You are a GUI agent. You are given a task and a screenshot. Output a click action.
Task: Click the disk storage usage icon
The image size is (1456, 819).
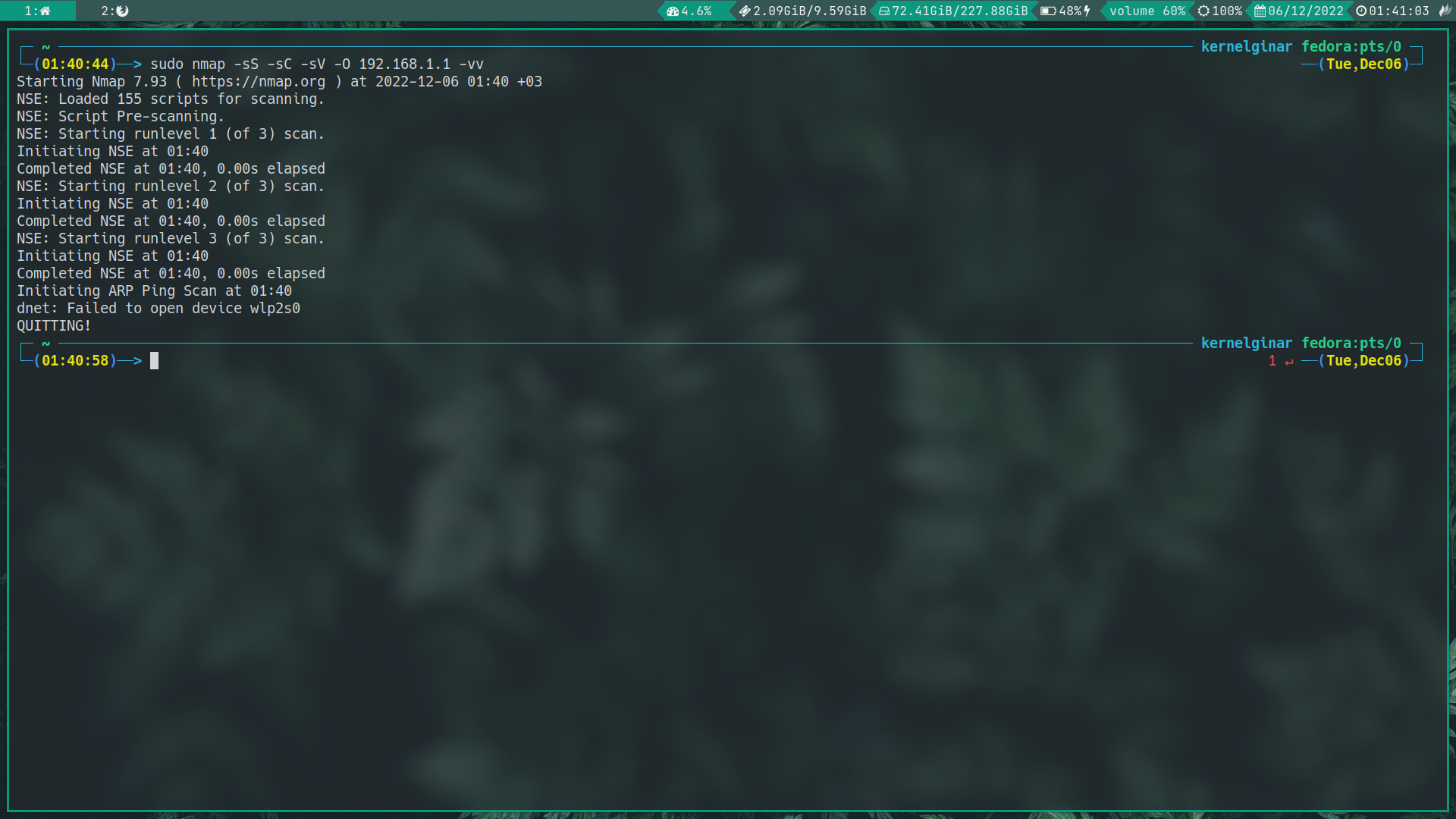pyautogui.click(x=884, y=11)
